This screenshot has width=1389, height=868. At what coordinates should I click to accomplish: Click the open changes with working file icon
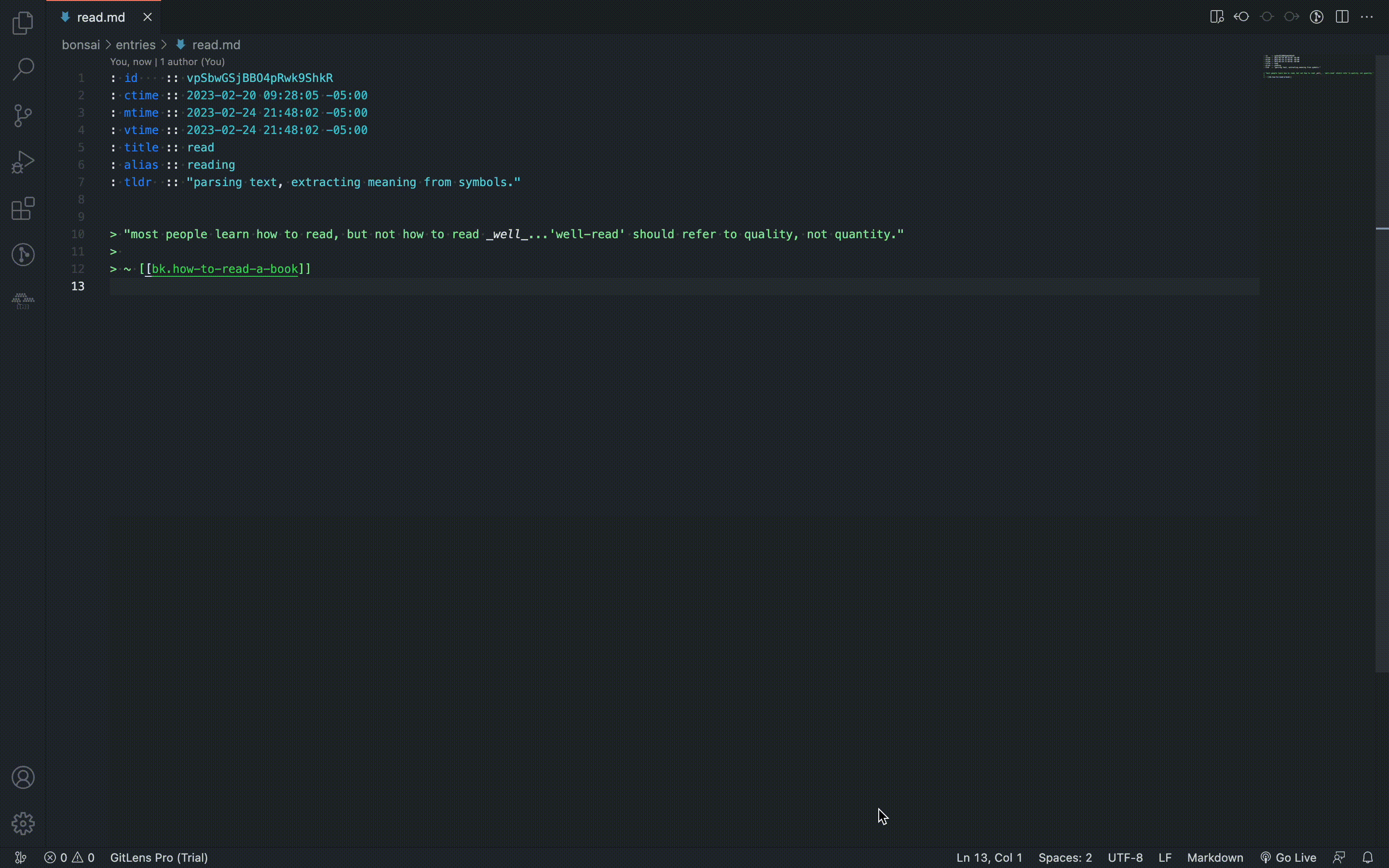point(1267,17)
